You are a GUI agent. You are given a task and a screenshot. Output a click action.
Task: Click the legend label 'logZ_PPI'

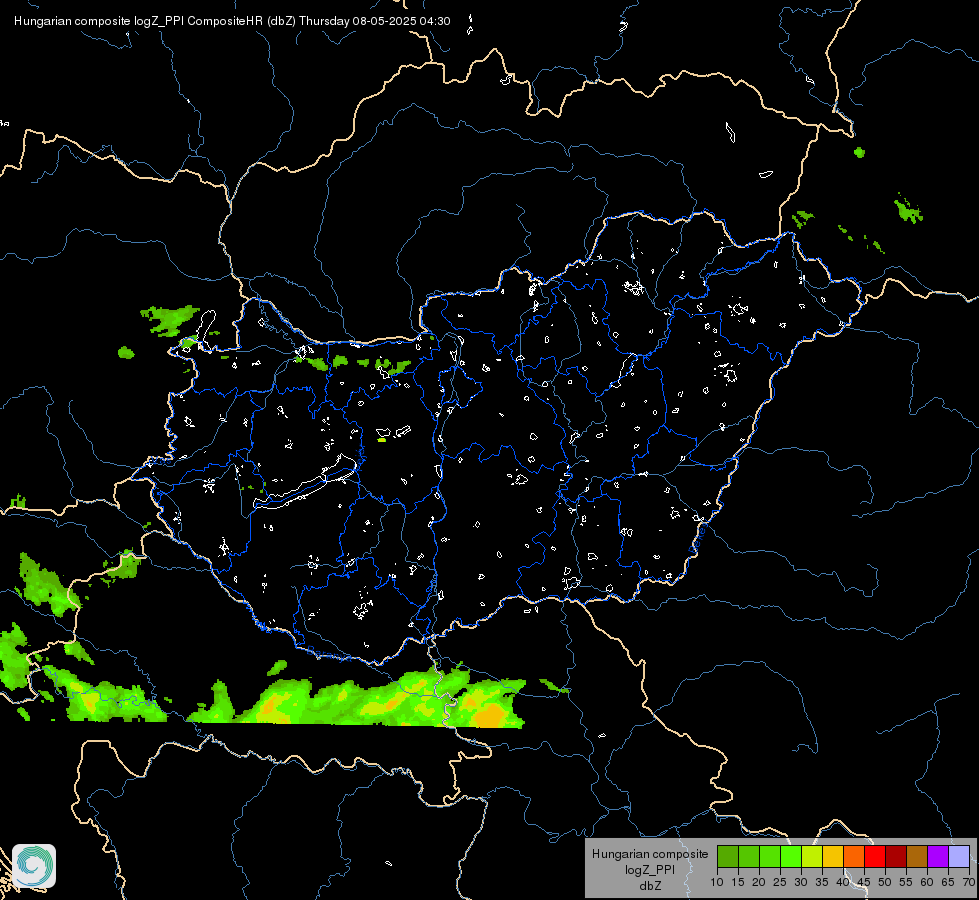pyautogui.click(x=650, y=869)
